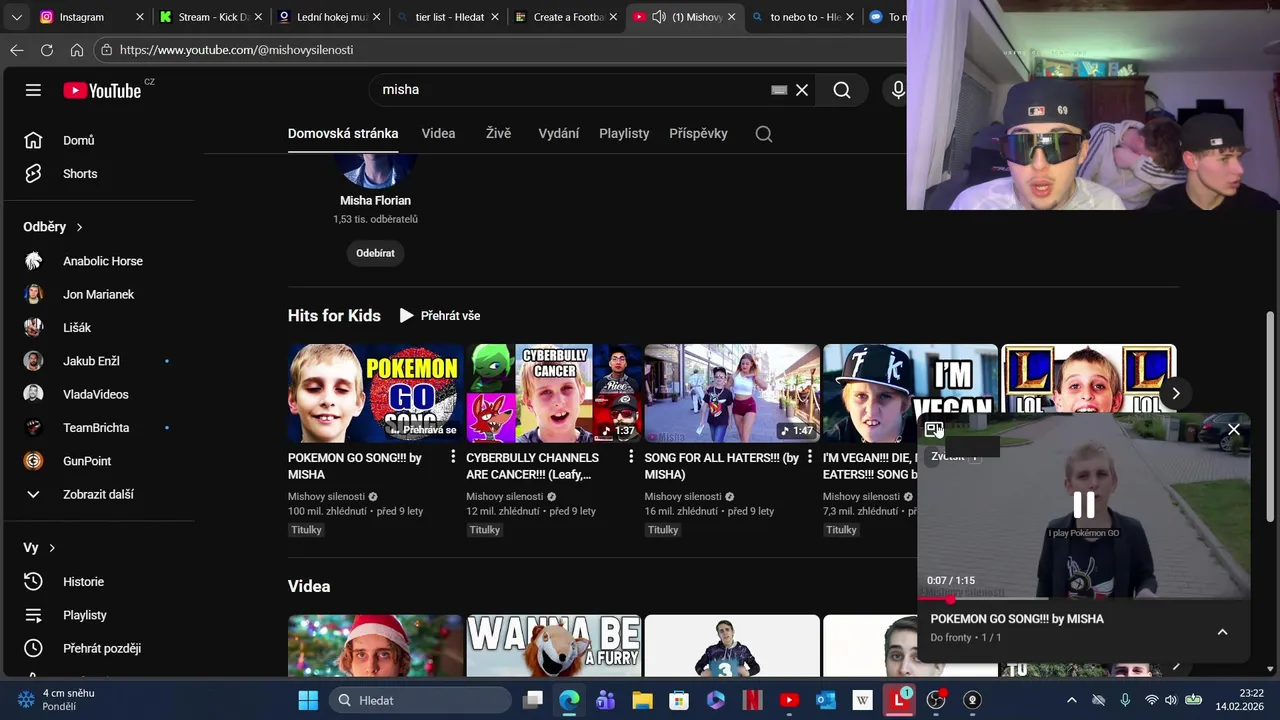Screen dimensions: 1280x720
Task: Seek on the miniplayer progress bar
Action: click(x=1084, y=598)
